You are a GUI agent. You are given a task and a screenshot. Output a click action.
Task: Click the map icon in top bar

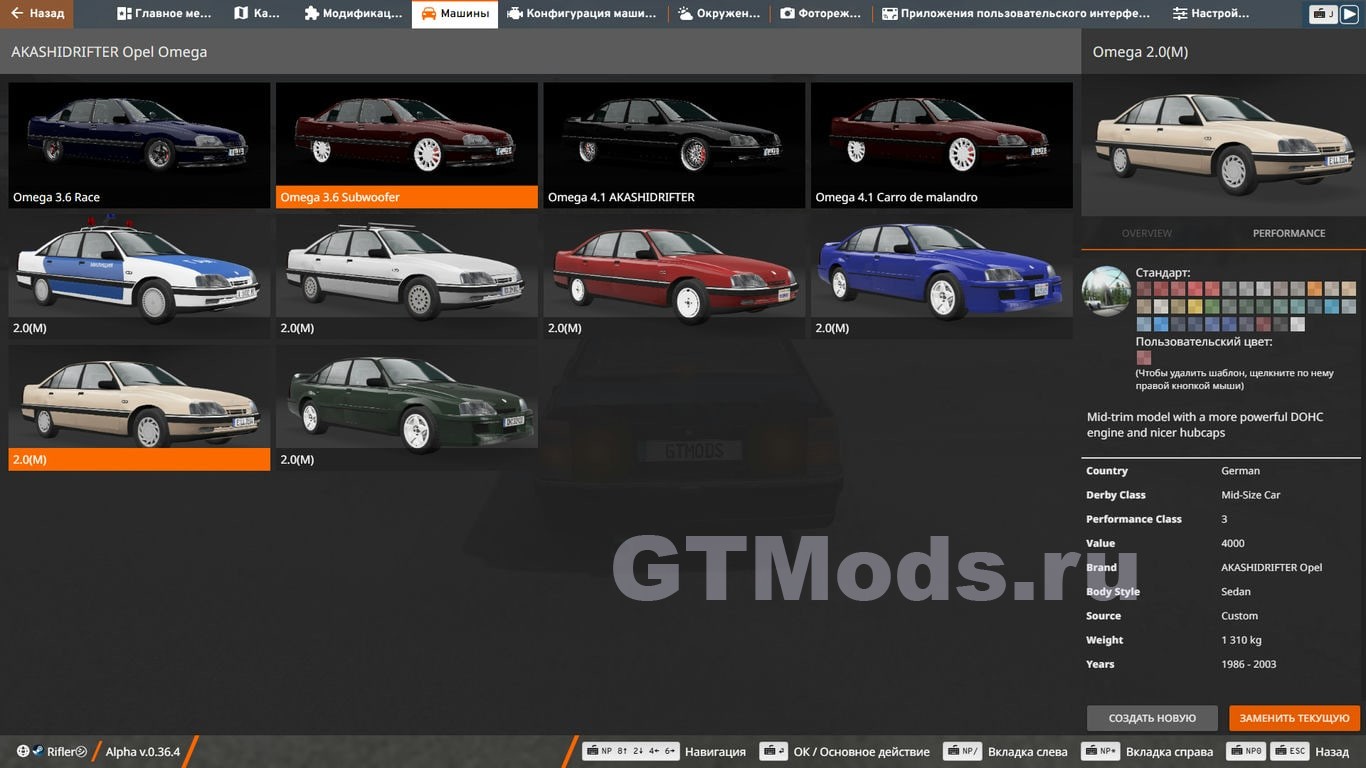241,14
